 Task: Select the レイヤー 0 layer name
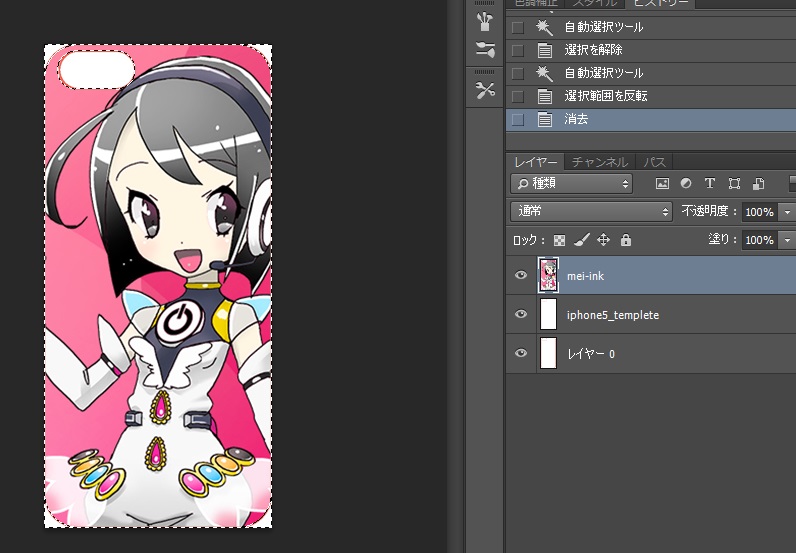click(591, 354)
